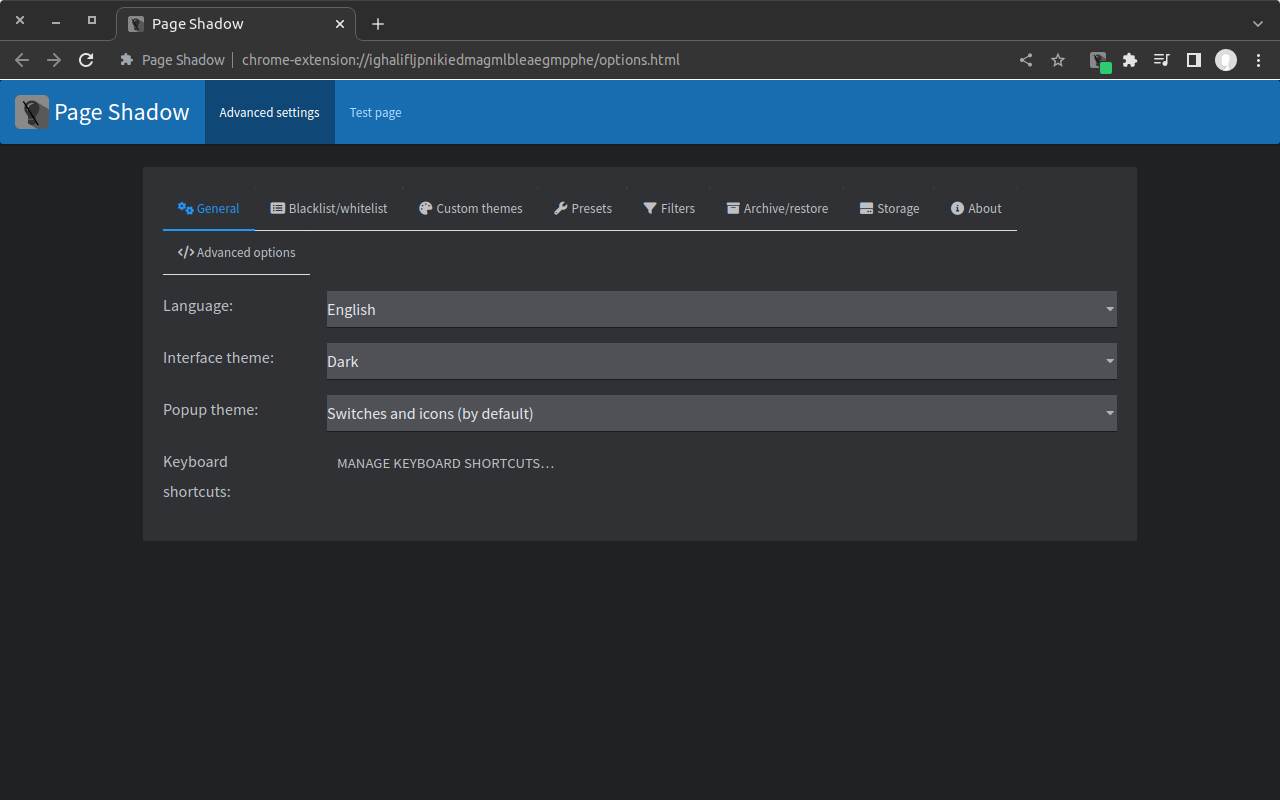Image resolution: width=1280 pixels, height=800 pixels.
Task: Click the Keyboard shortcuts label
Action: pos(197,476)
